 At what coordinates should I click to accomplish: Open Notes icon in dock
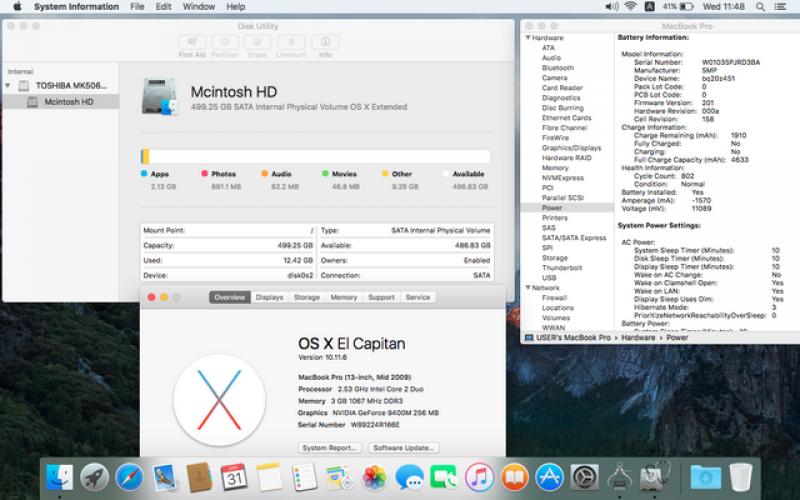269,478
